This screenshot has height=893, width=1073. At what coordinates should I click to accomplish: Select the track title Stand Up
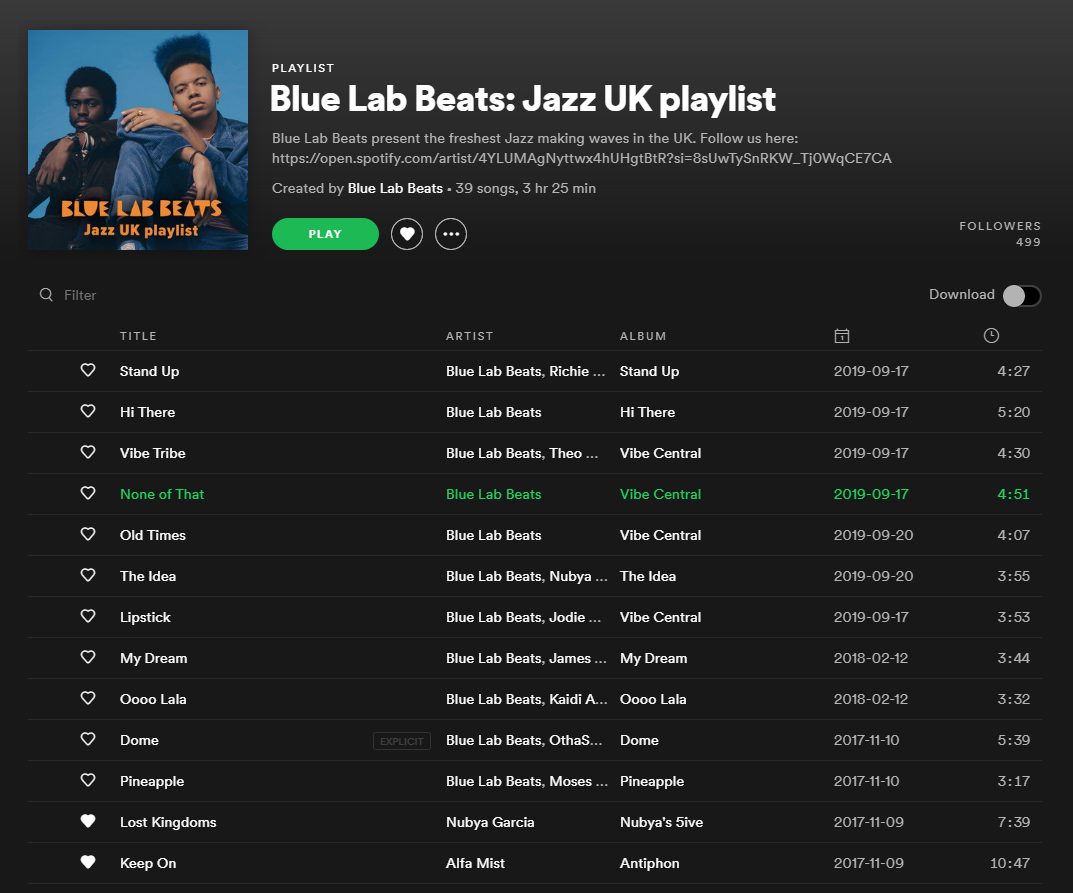pyautogui.click(x=149, y=371)
